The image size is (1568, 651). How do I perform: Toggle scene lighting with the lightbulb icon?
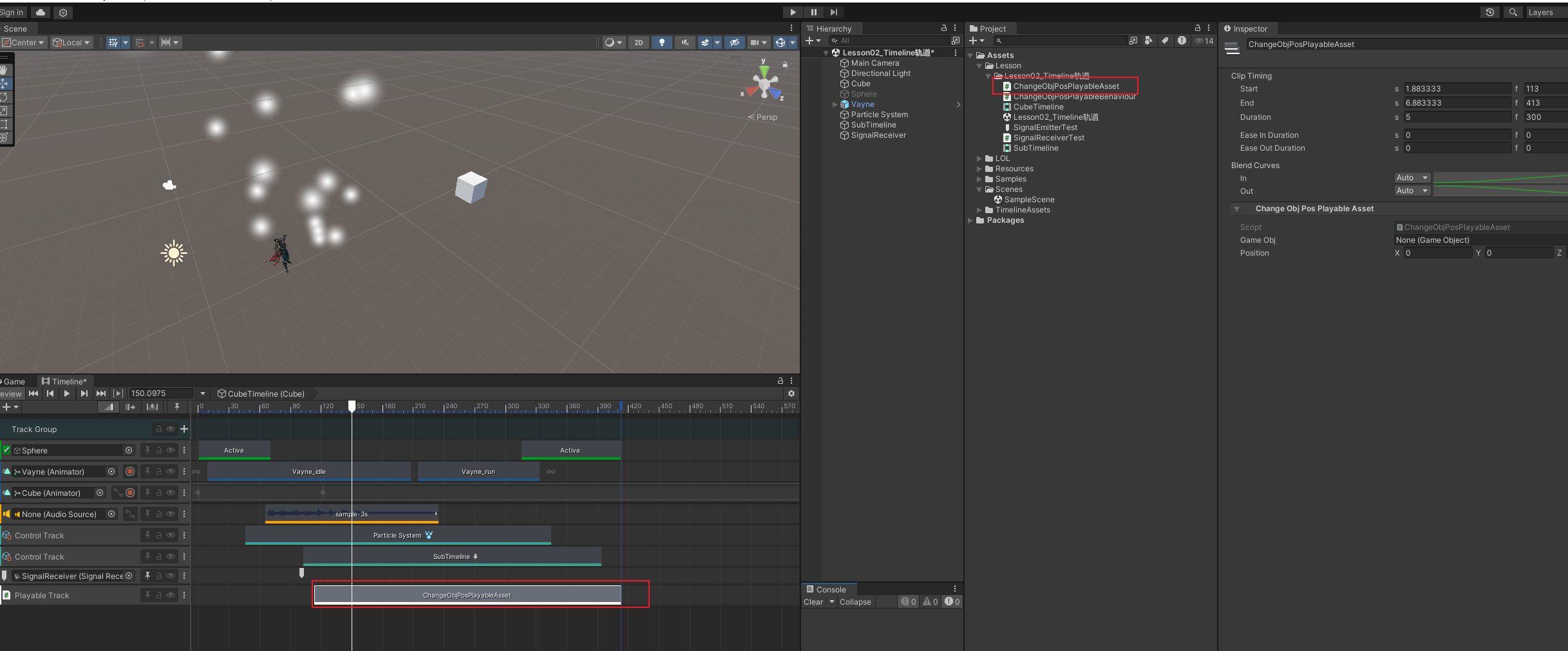661,42
